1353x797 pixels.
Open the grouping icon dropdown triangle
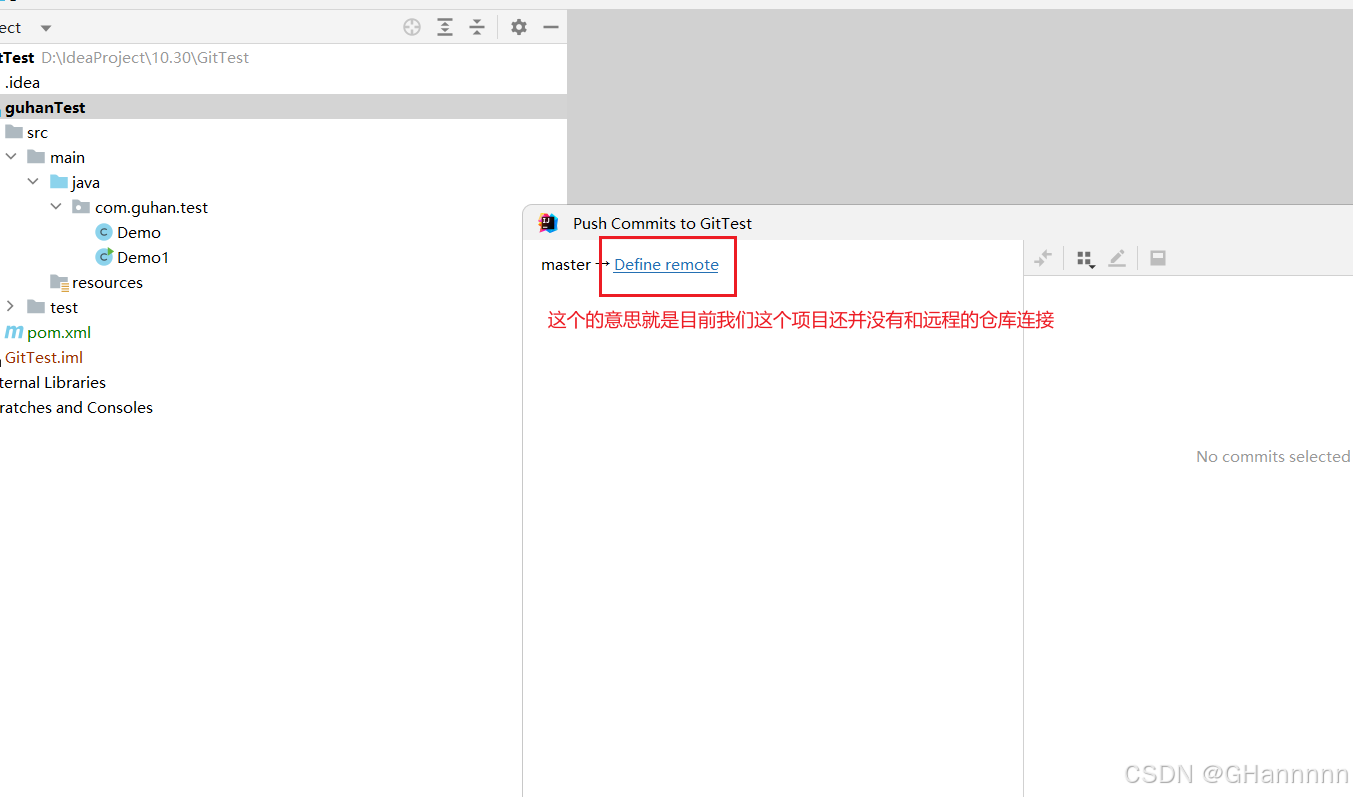click(1092, 266)
